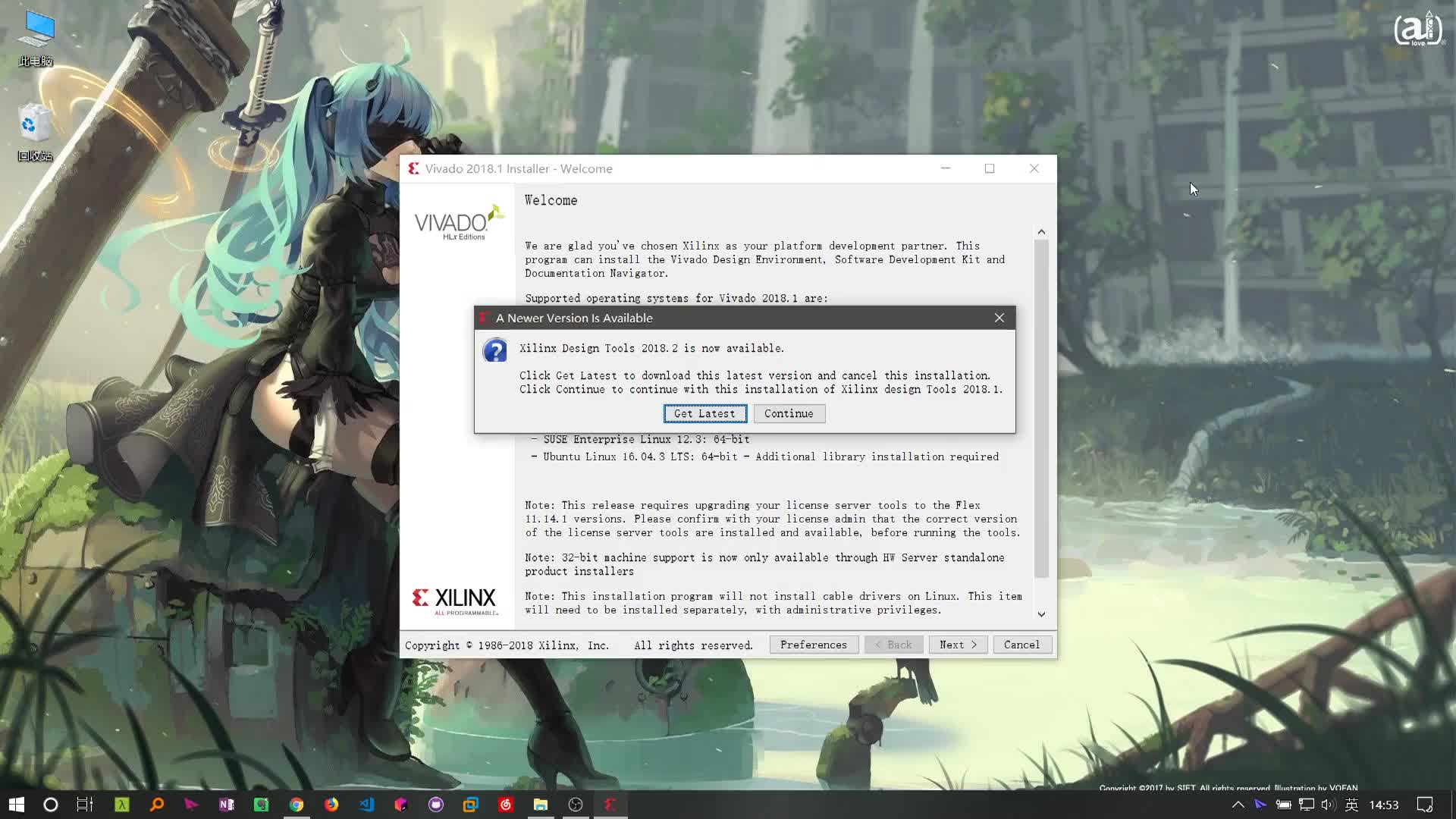The image size is (1456, 819).
Task: Click the Xilinx logo in installer sidebar
Action: click(x=455, y=601)
